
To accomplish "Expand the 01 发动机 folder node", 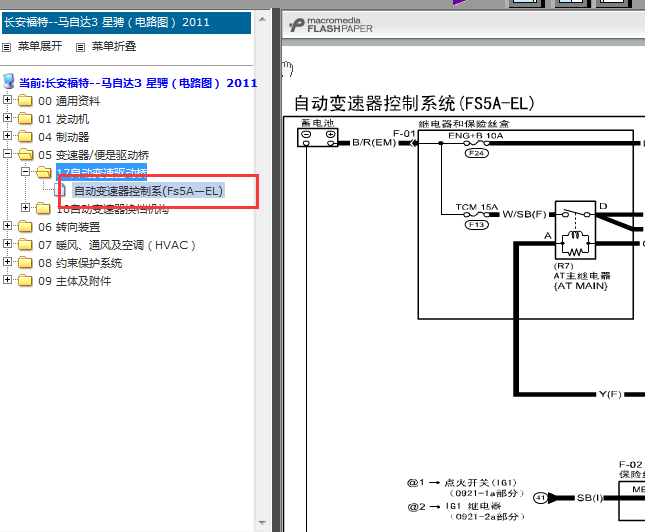I will tap(7, 118).
